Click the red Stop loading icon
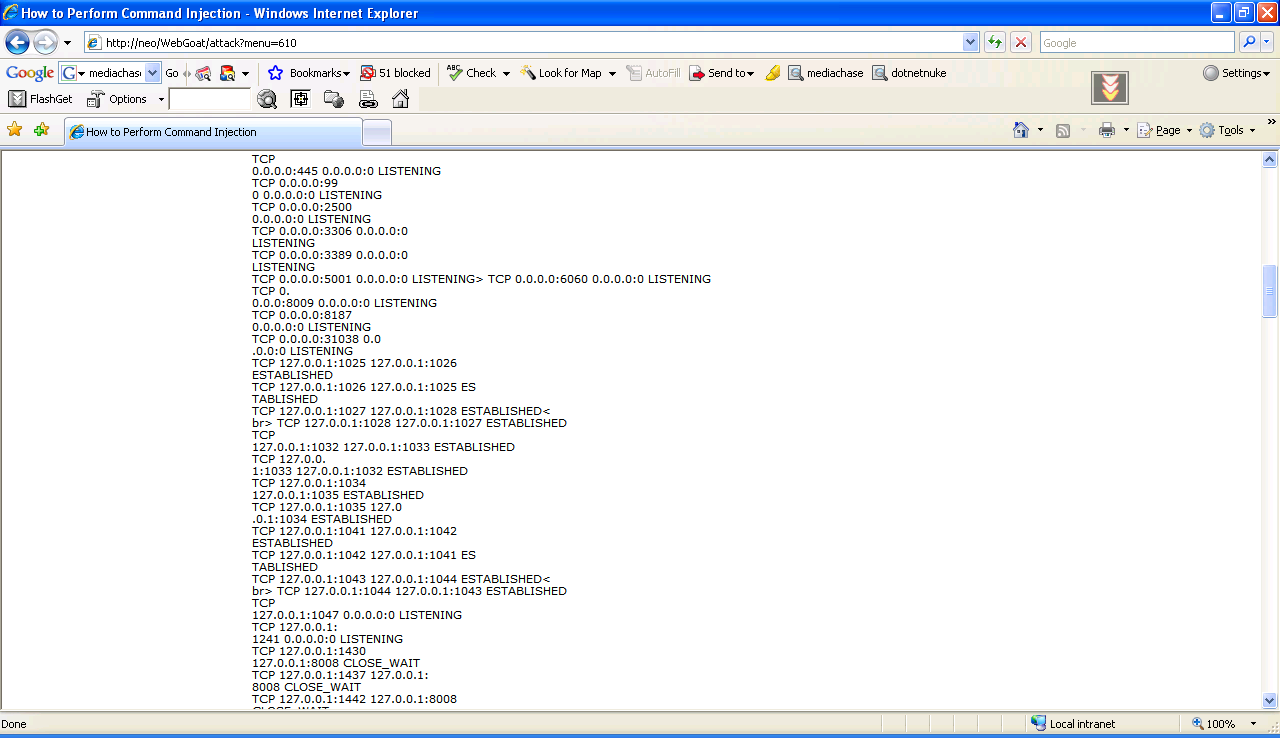 [x=1020, y=43]
